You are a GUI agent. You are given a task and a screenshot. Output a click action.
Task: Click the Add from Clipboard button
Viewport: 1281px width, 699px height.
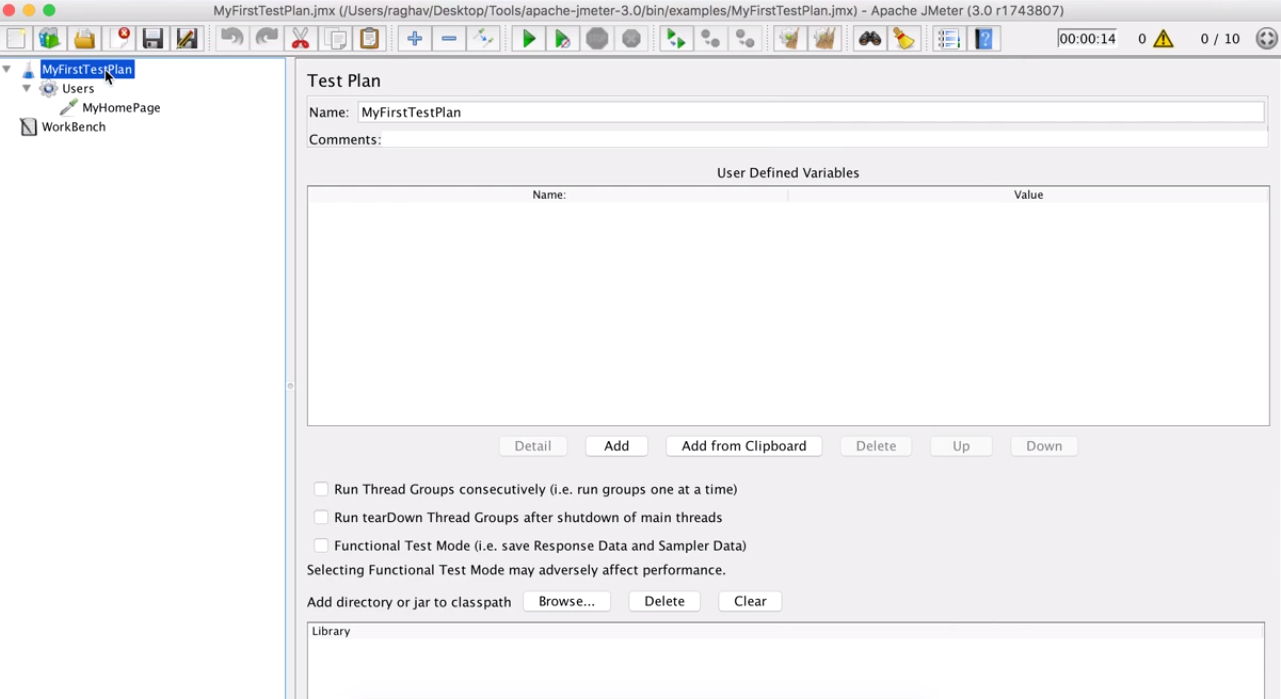point(744,446)
